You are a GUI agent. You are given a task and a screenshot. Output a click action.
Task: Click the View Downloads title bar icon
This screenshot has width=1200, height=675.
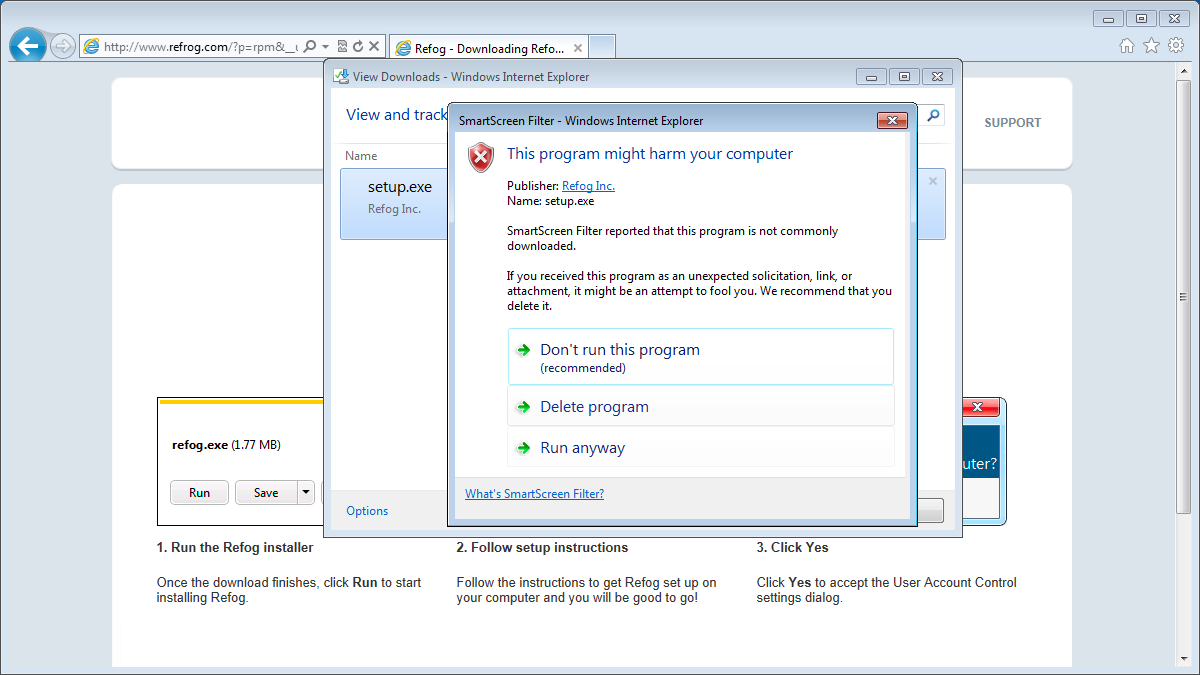coord(341,77)
